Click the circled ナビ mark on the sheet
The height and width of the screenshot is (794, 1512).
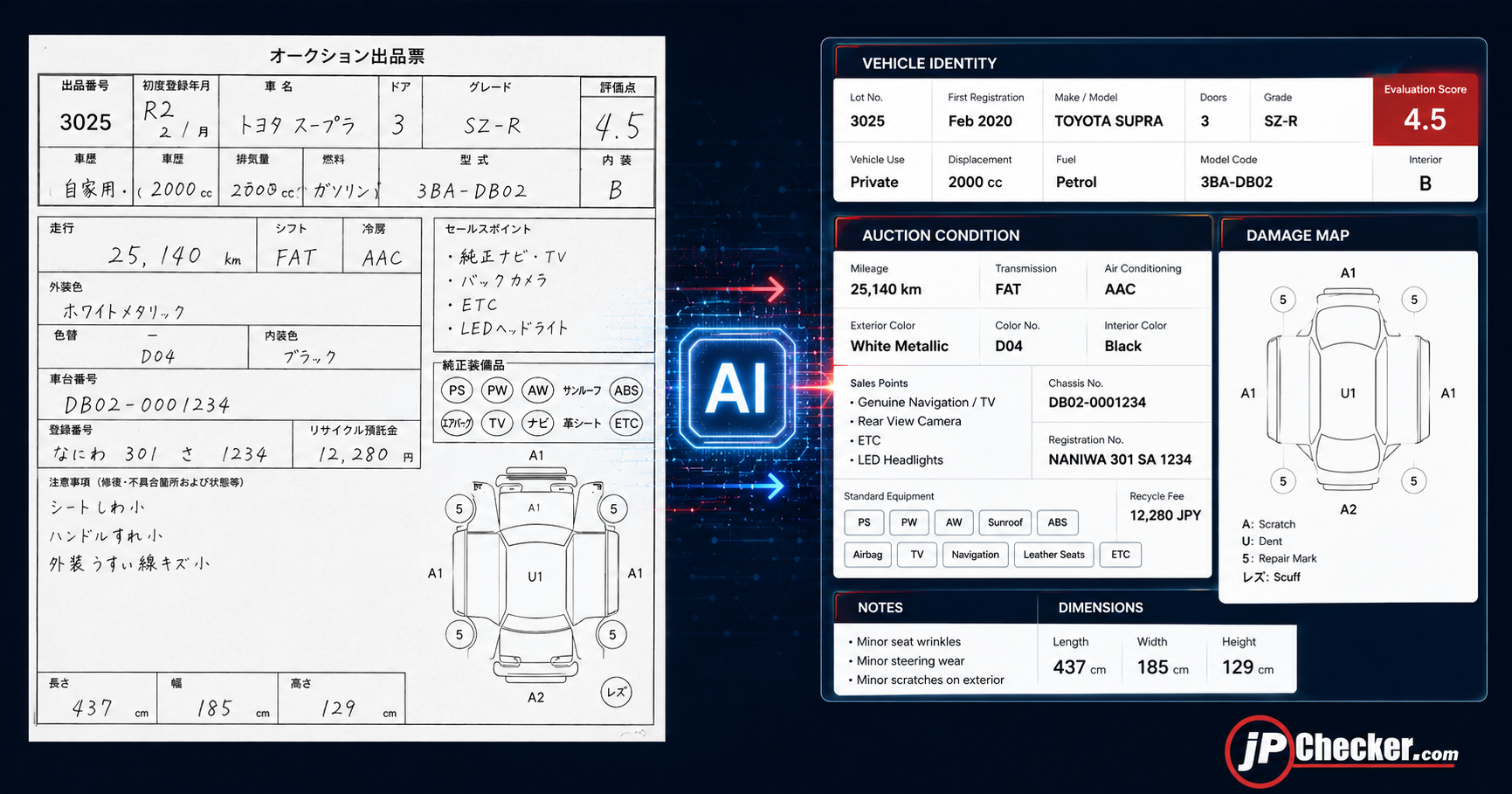tap(537, 424)
